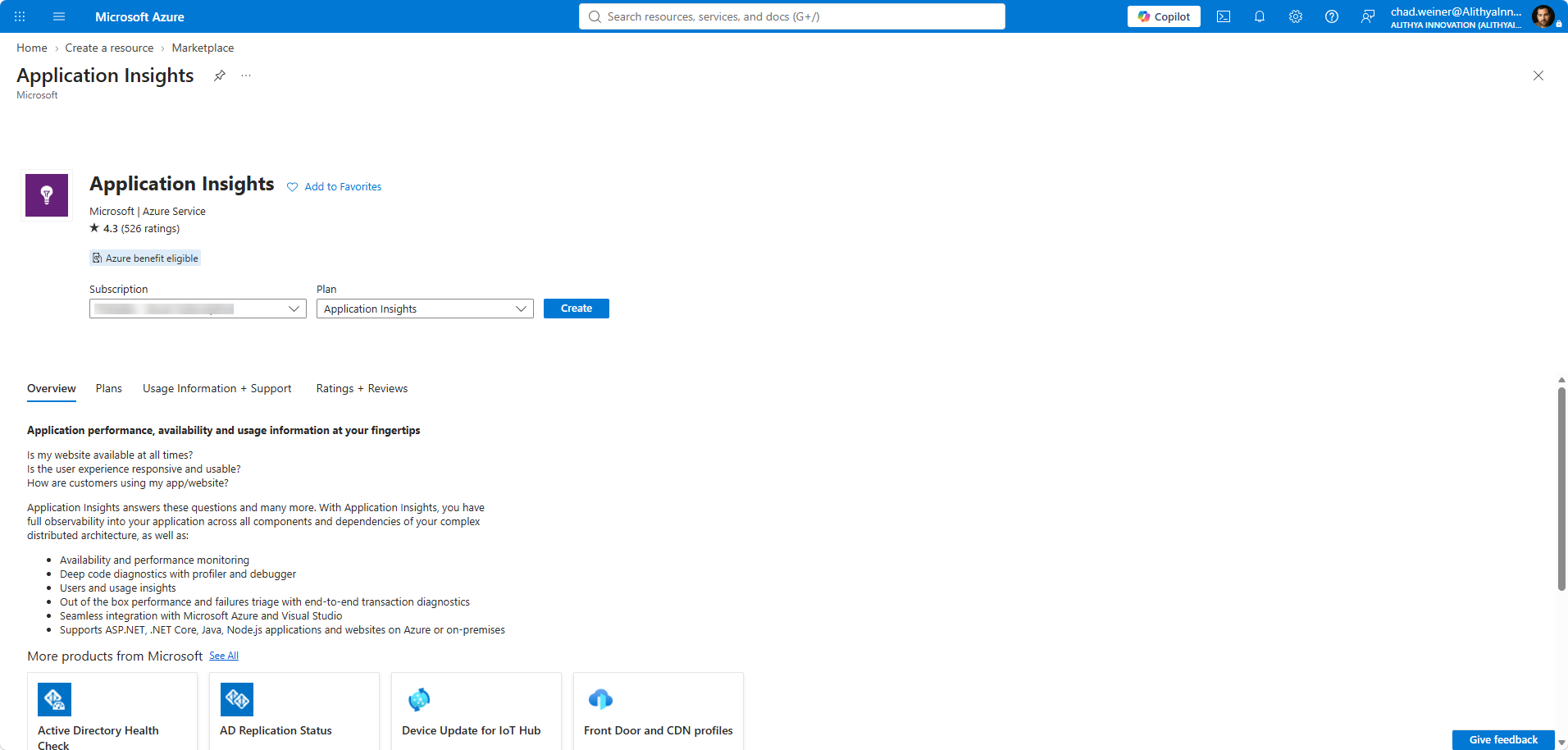The width and height of the screenshot is (1568, 750).
Task: Open portal settings gear icon
Action: coord(1296,16)
